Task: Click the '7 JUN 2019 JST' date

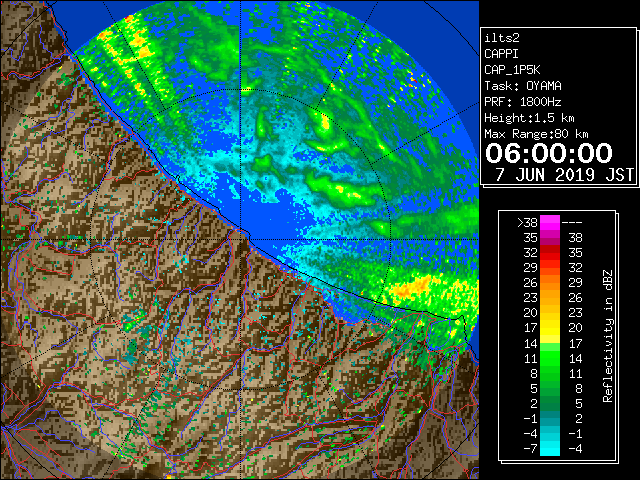Action: pyautogui.click(x=564, y=175)
